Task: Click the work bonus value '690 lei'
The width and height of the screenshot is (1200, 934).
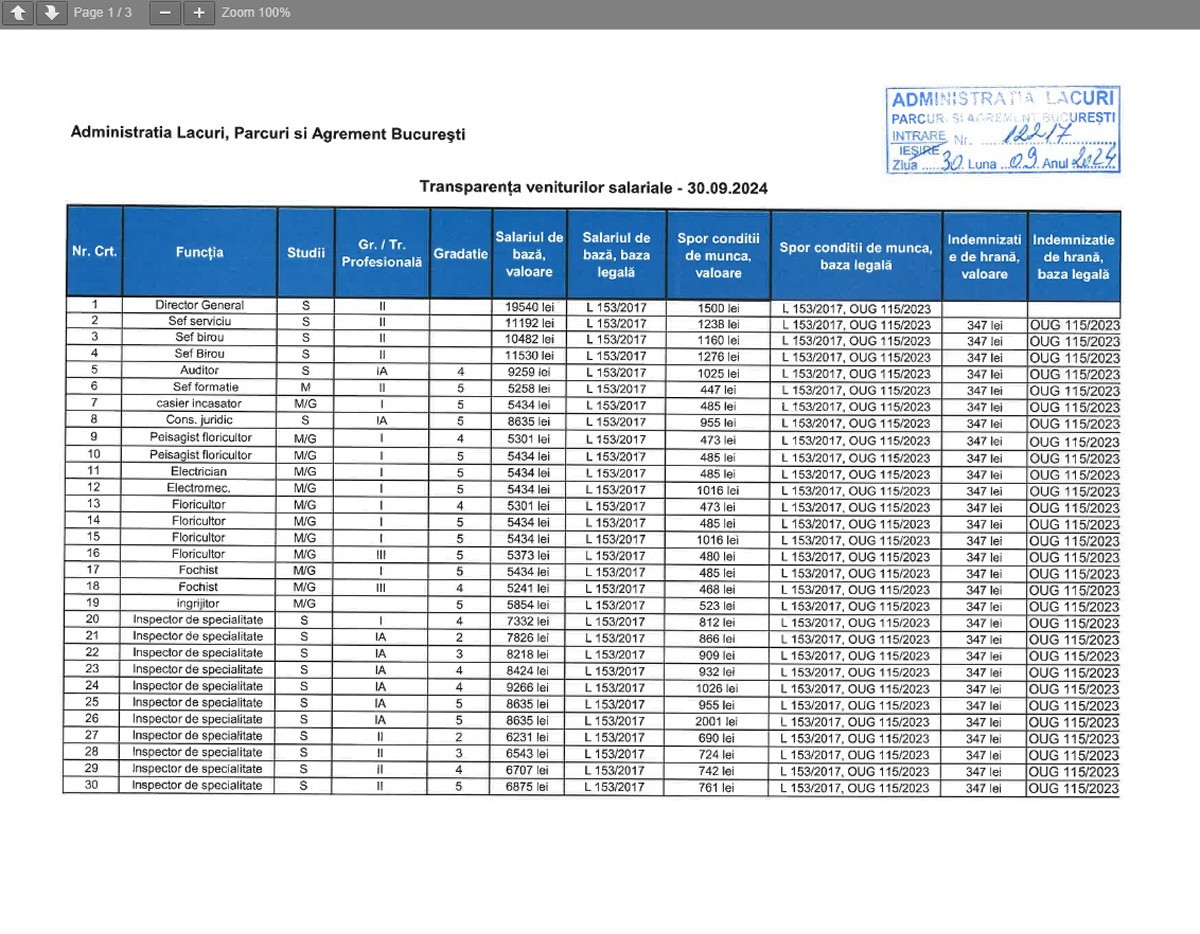Action: pyautogui.click(x=718, y=738)
